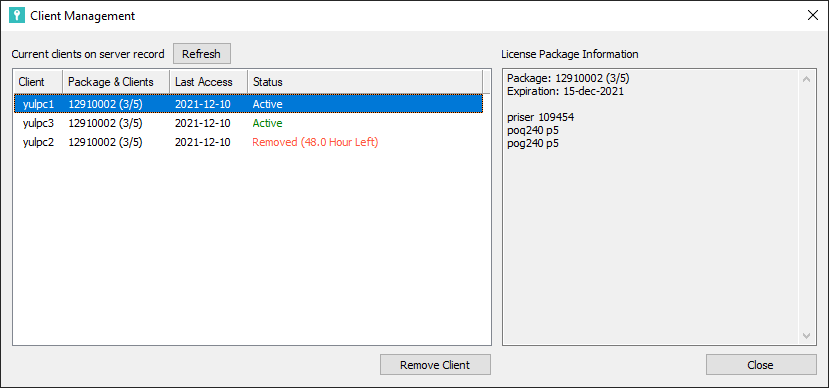Click the Client Management key icon
This screenshot has height=388, width=829.
(x=17, y=15)
